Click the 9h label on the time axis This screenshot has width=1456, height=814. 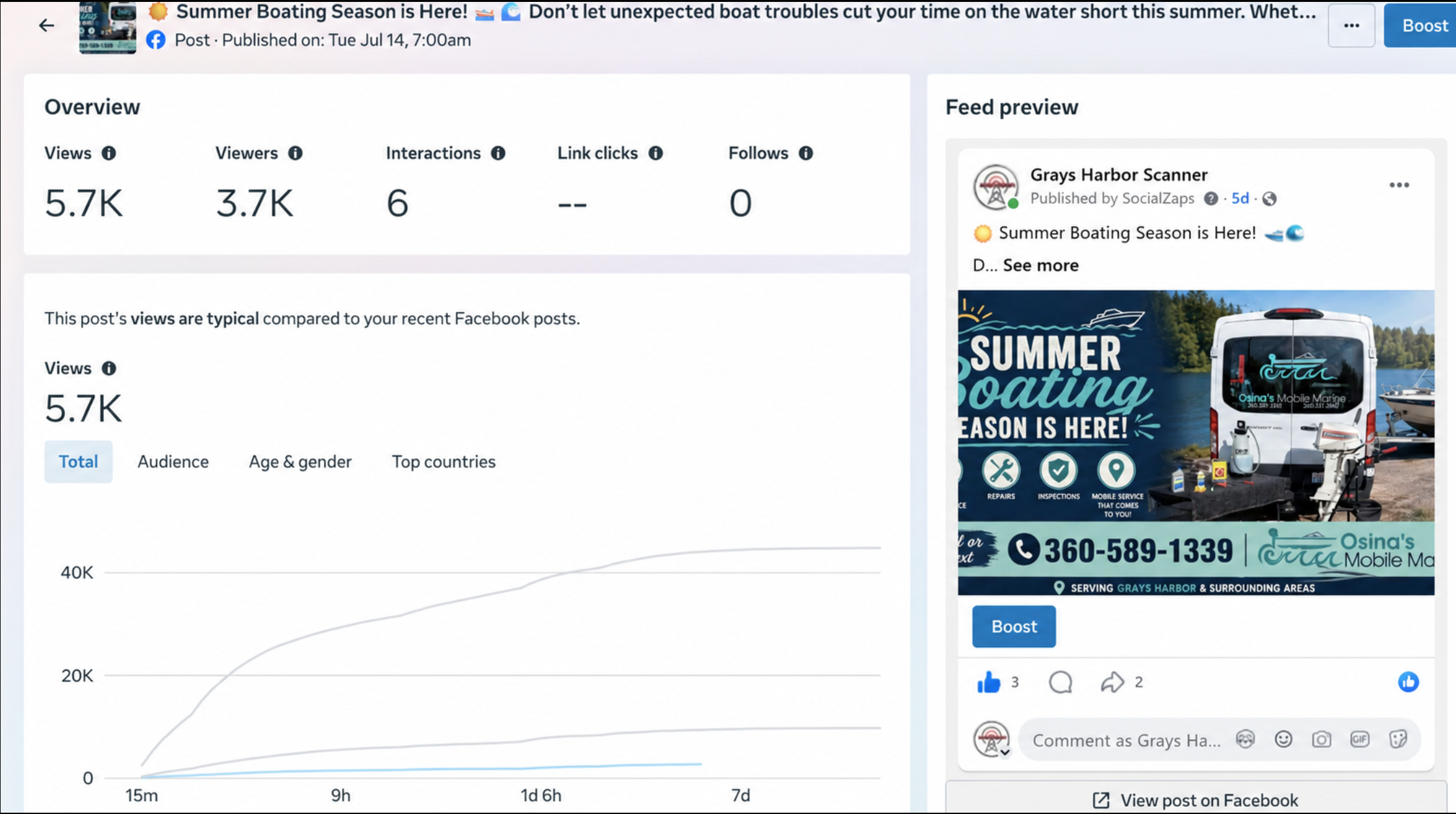click(x=341, y=796)
